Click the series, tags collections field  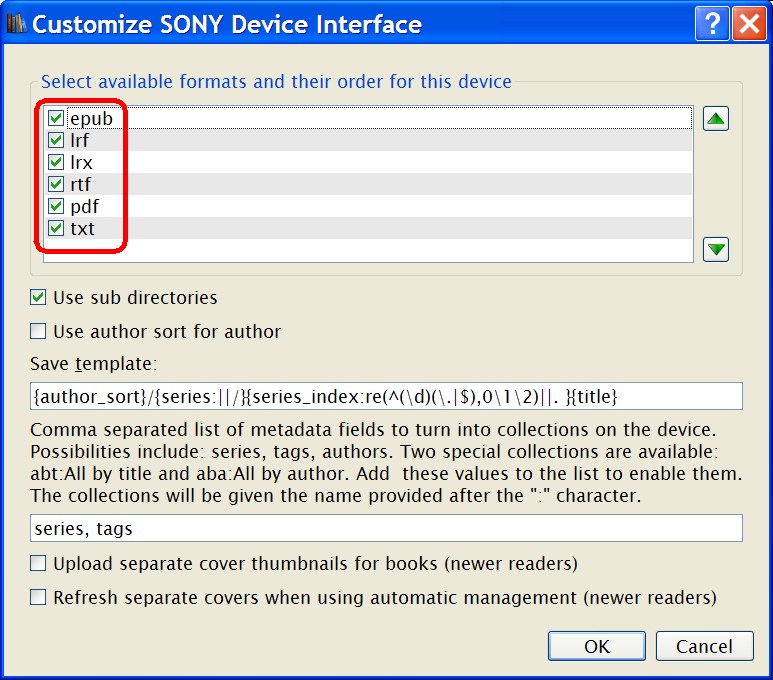coord(386,528)
